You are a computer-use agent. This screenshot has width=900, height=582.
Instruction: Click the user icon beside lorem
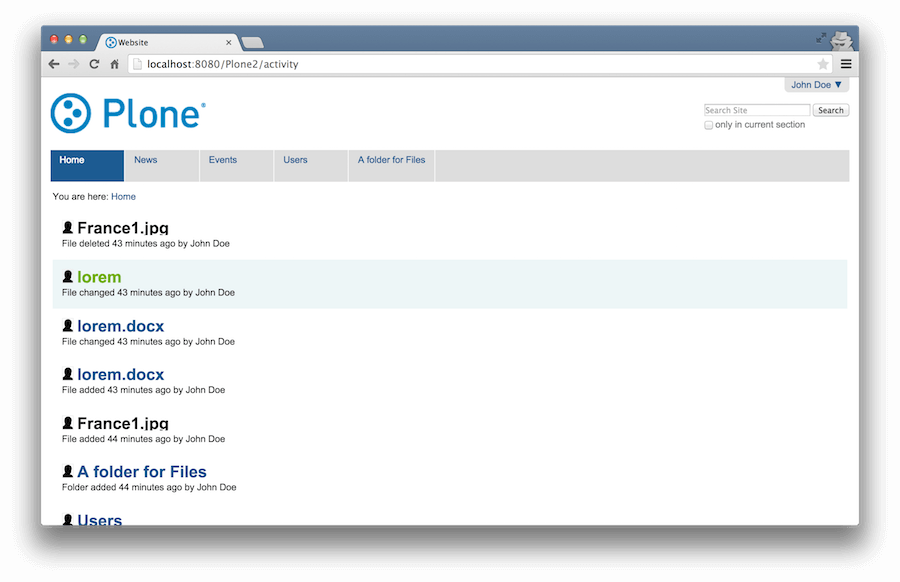(67, 277)
